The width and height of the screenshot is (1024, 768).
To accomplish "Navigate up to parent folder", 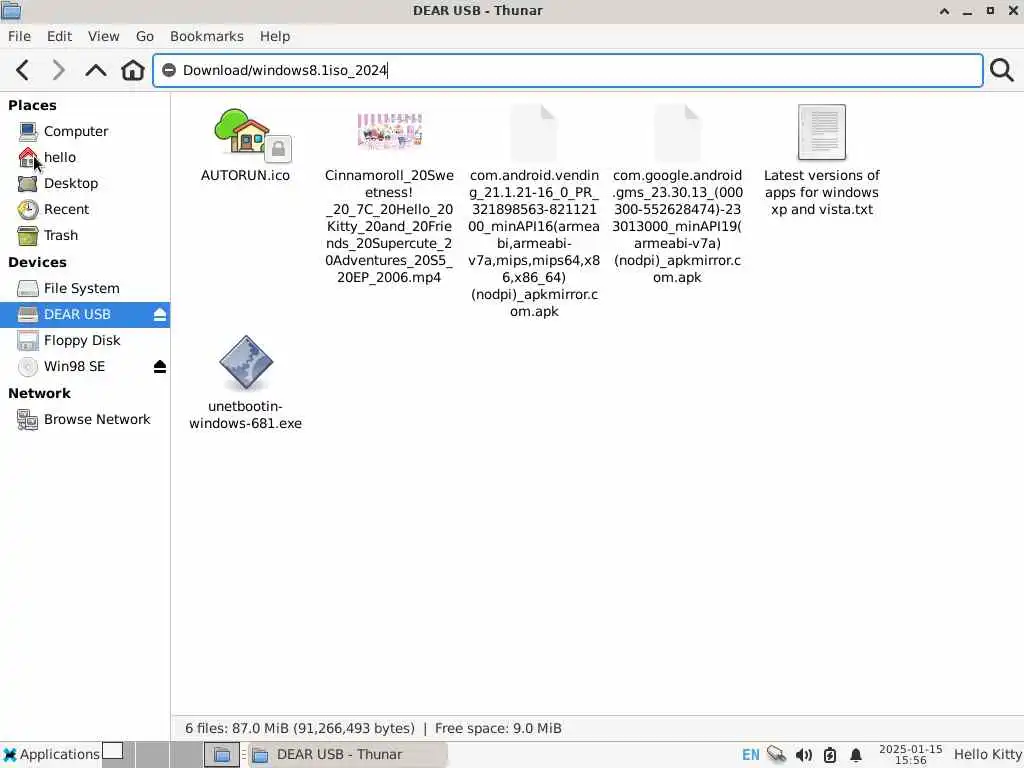I will pyautogui.click(x=95, y=70).
